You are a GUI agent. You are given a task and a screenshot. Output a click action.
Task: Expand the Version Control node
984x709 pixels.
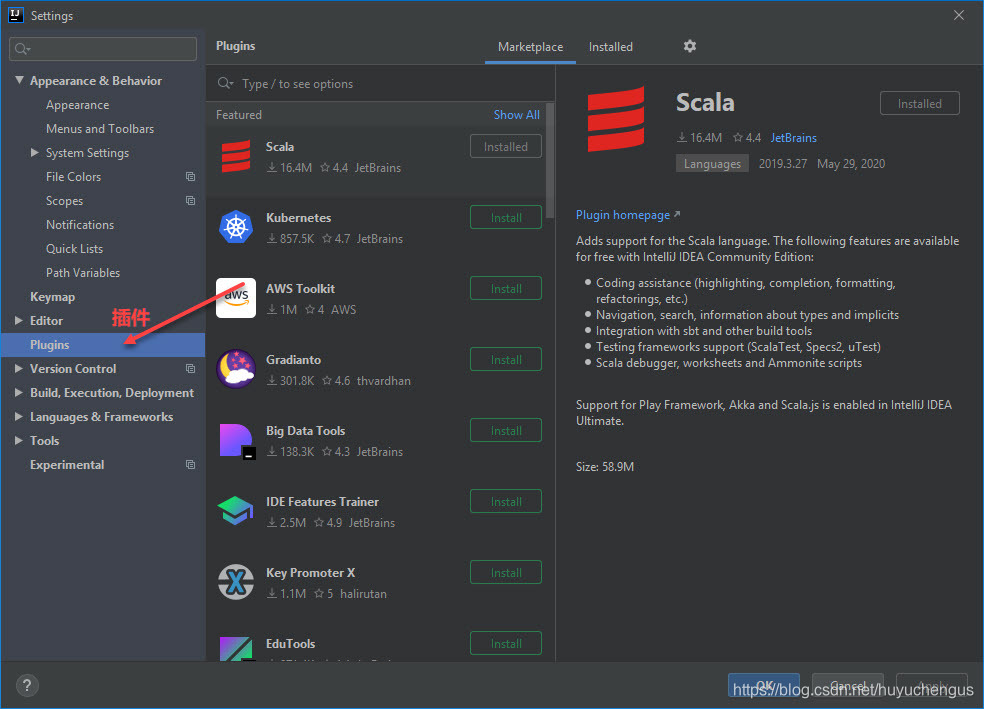point(19,369)
